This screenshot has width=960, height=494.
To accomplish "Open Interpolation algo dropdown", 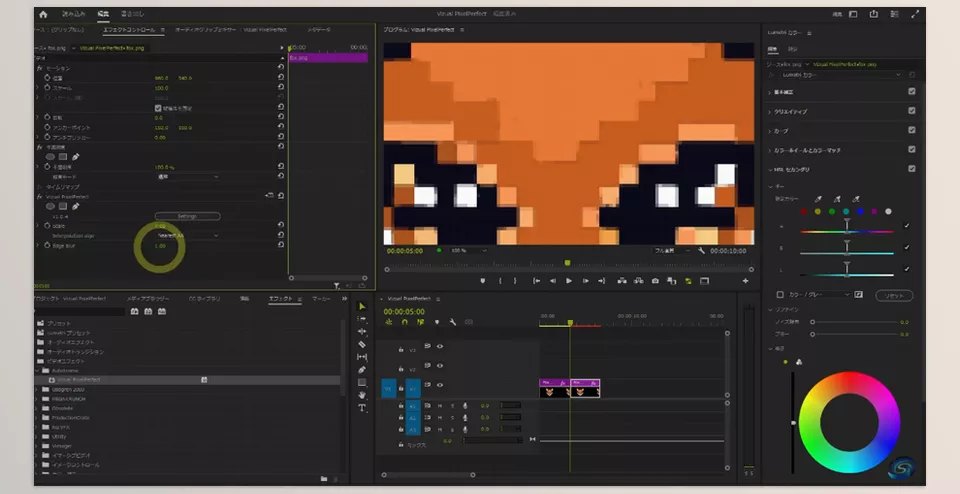I will (187, 235).
